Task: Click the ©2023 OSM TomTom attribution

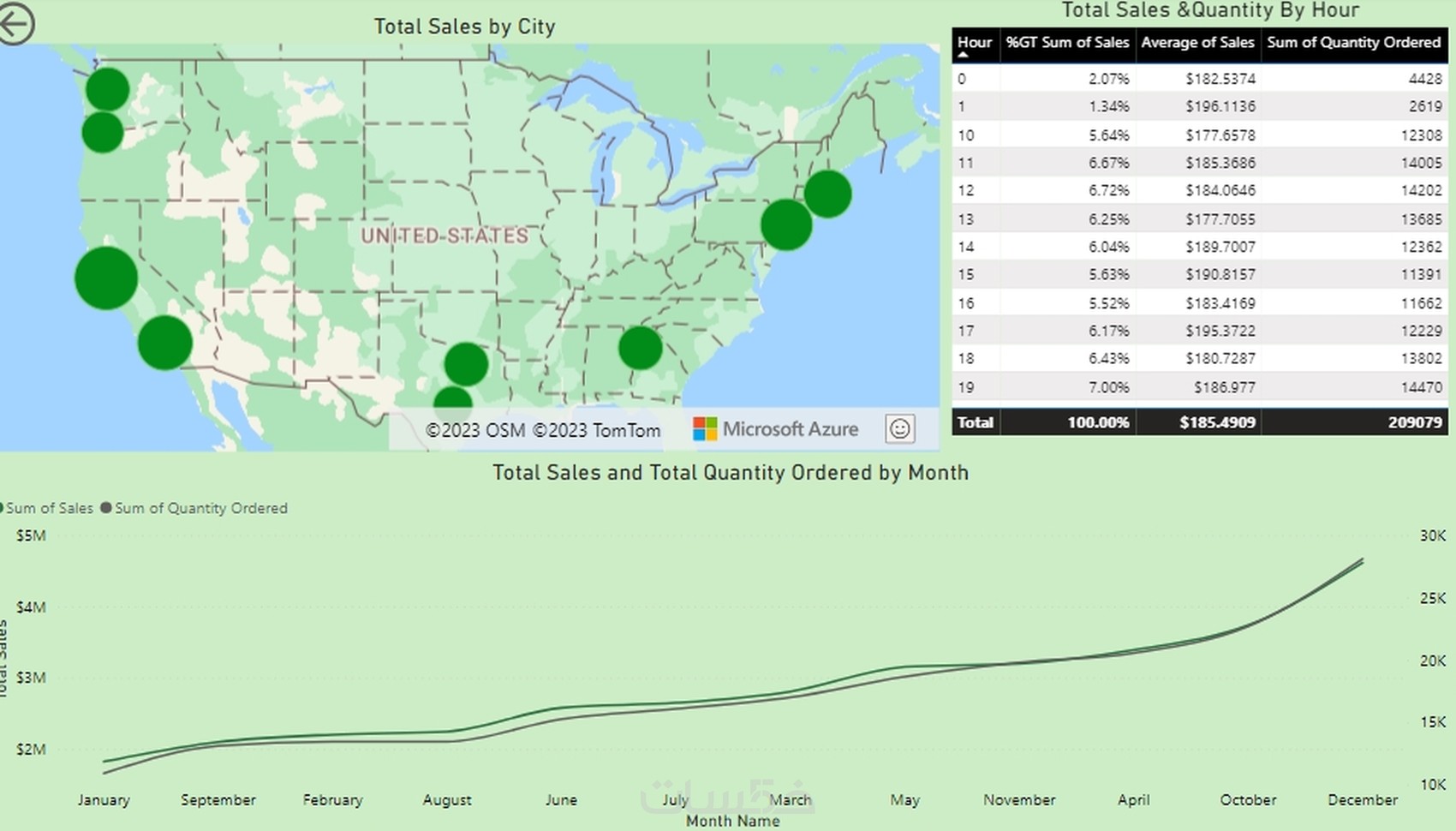Action: (543, 430)
